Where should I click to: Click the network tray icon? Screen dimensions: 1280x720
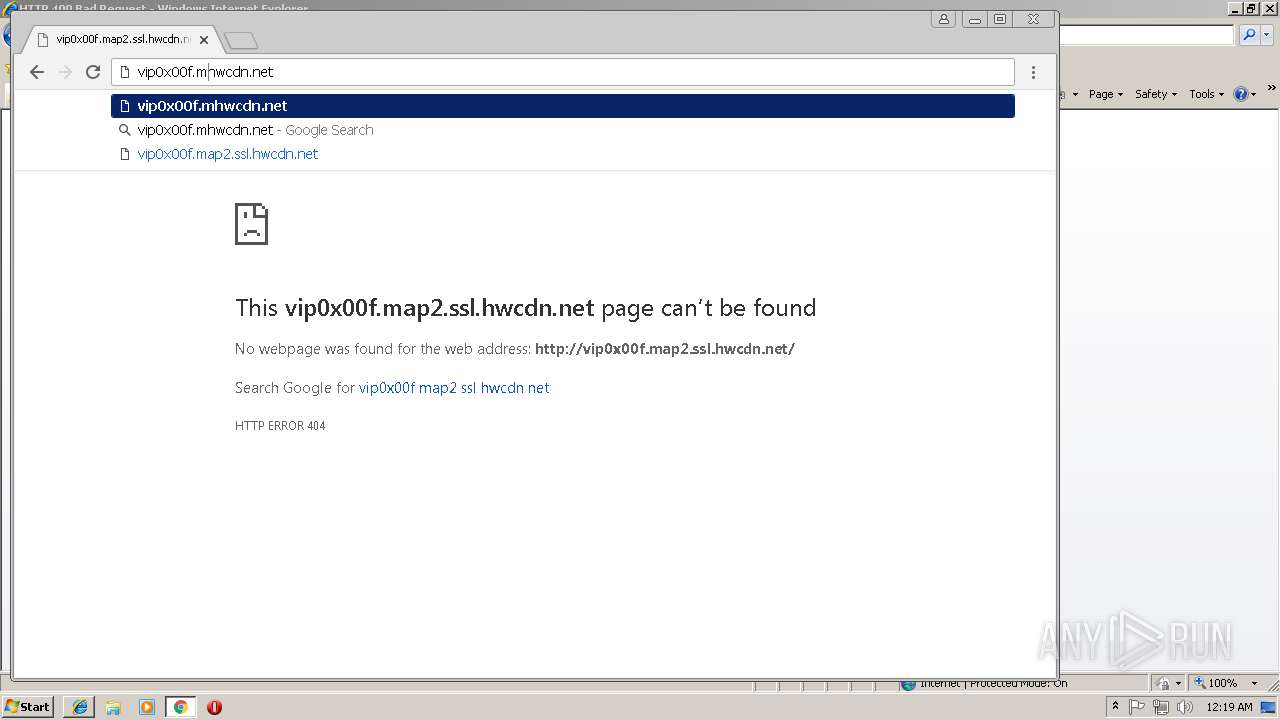1161,707
